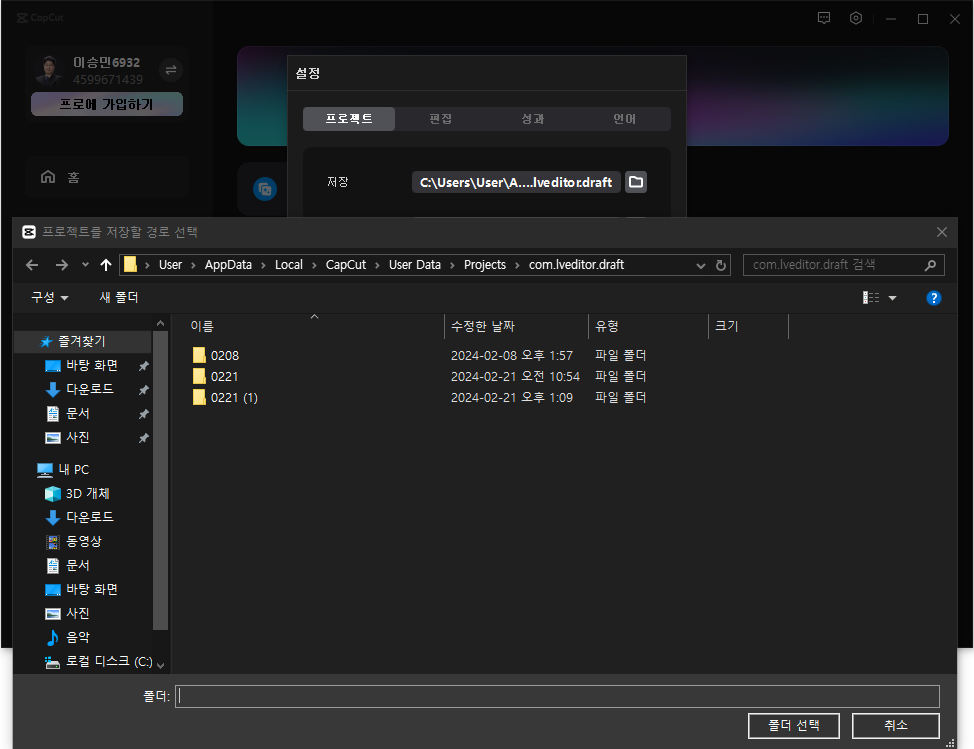Click the search magnifier icon

[x=930, y=265]
